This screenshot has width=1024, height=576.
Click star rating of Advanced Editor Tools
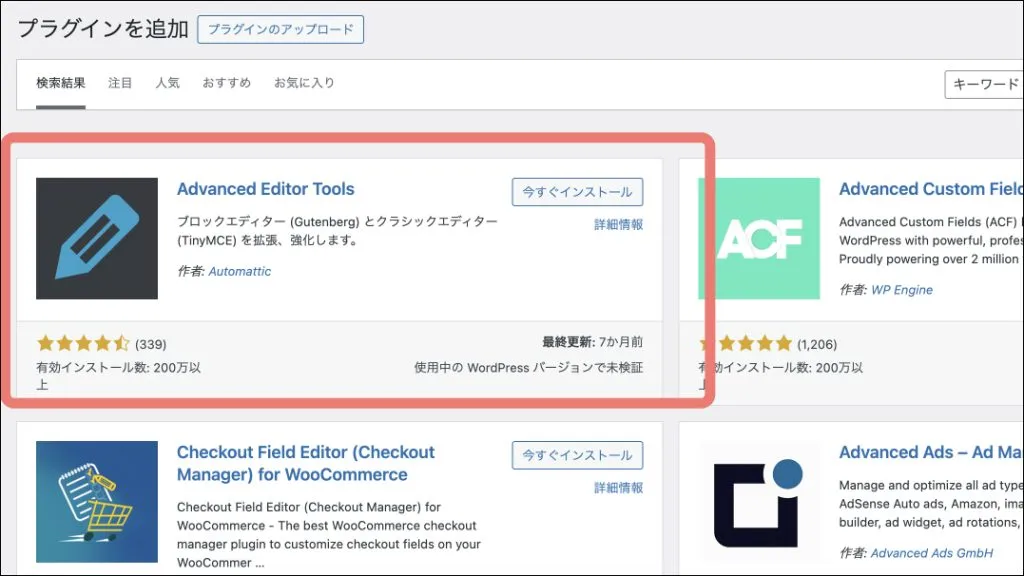[84, 343]
